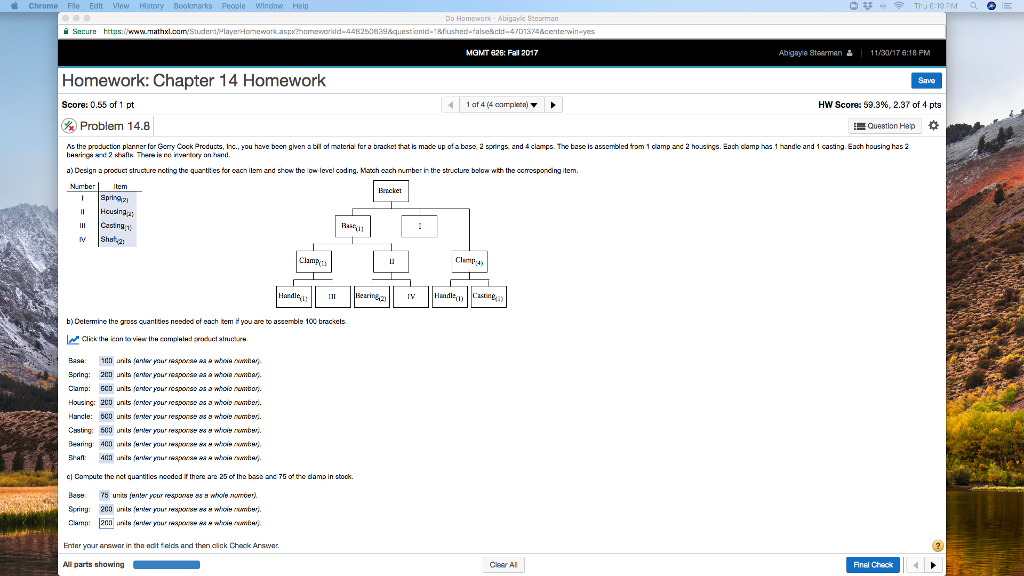Click the Problem 14.8 pencil icon
1024x576 pixels.
pos(68,124)
